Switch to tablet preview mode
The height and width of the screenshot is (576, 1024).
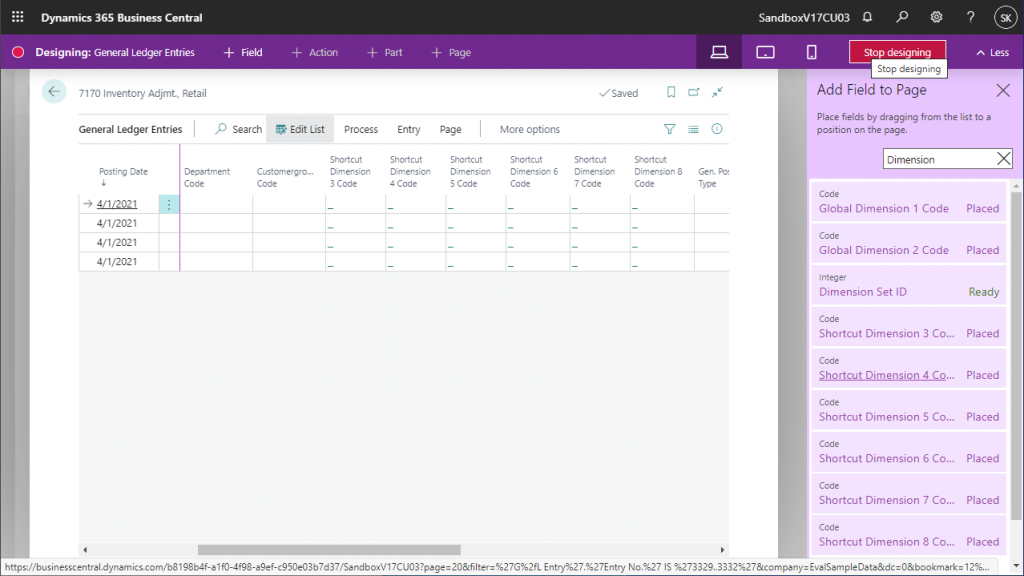[x=765, y=52]
